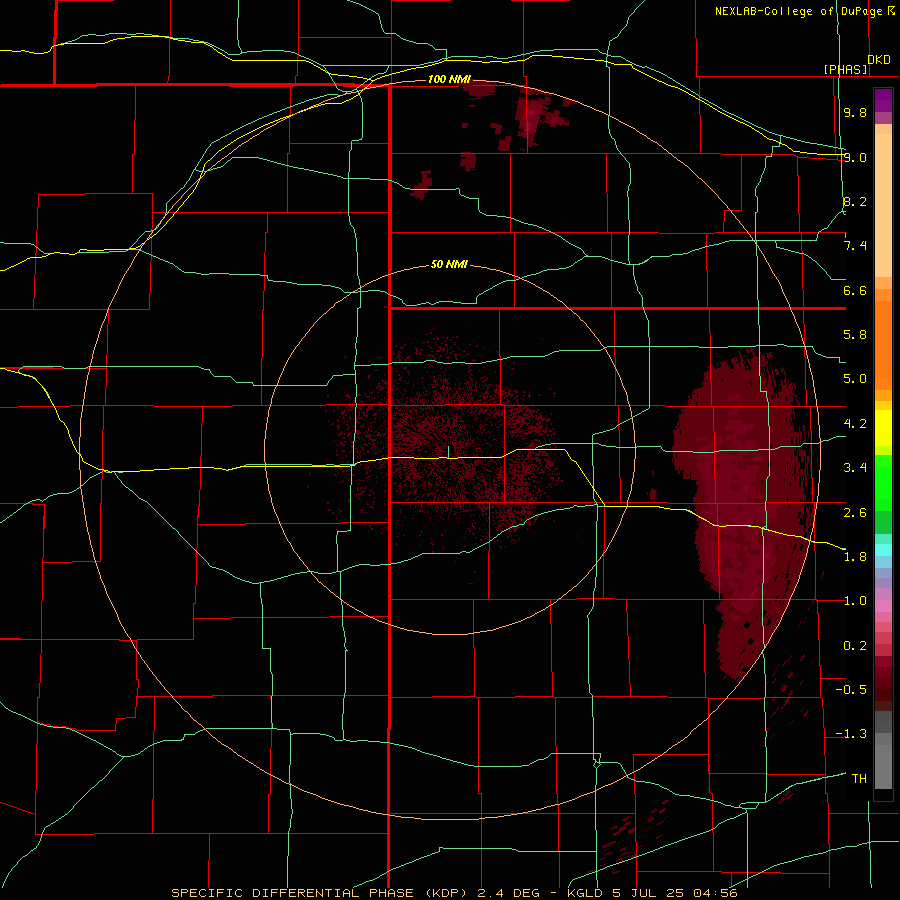Select the 2.6 scale value

tap(855, 512)
